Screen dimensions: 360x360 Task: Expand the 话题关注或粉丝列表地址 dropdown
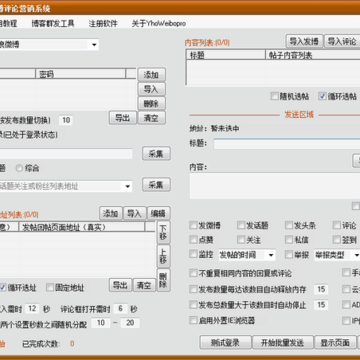[x=127, y=186]
